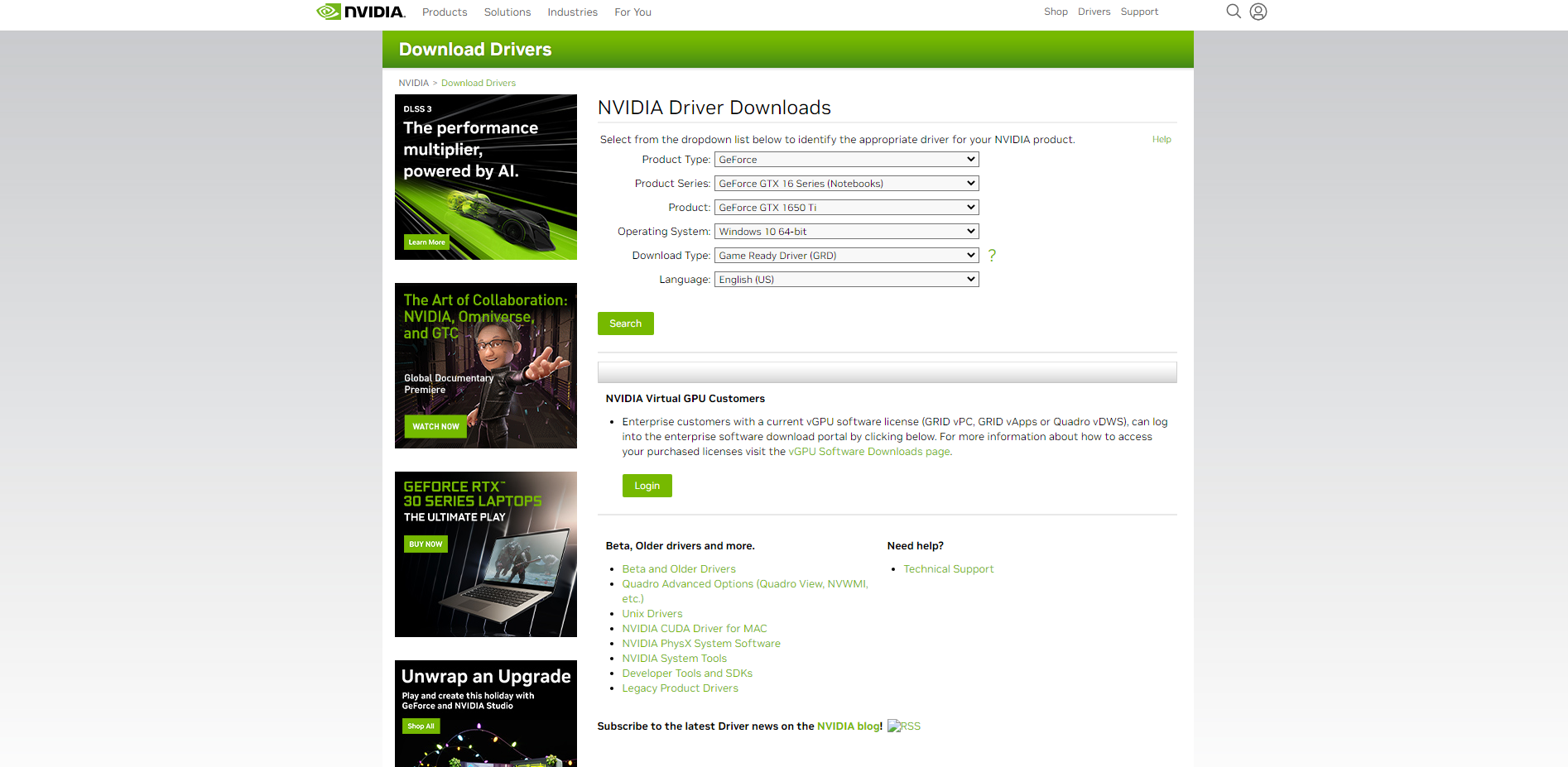Click the Download Drivers page title
The image size is (1568, 767).
(x=475, y=50)
